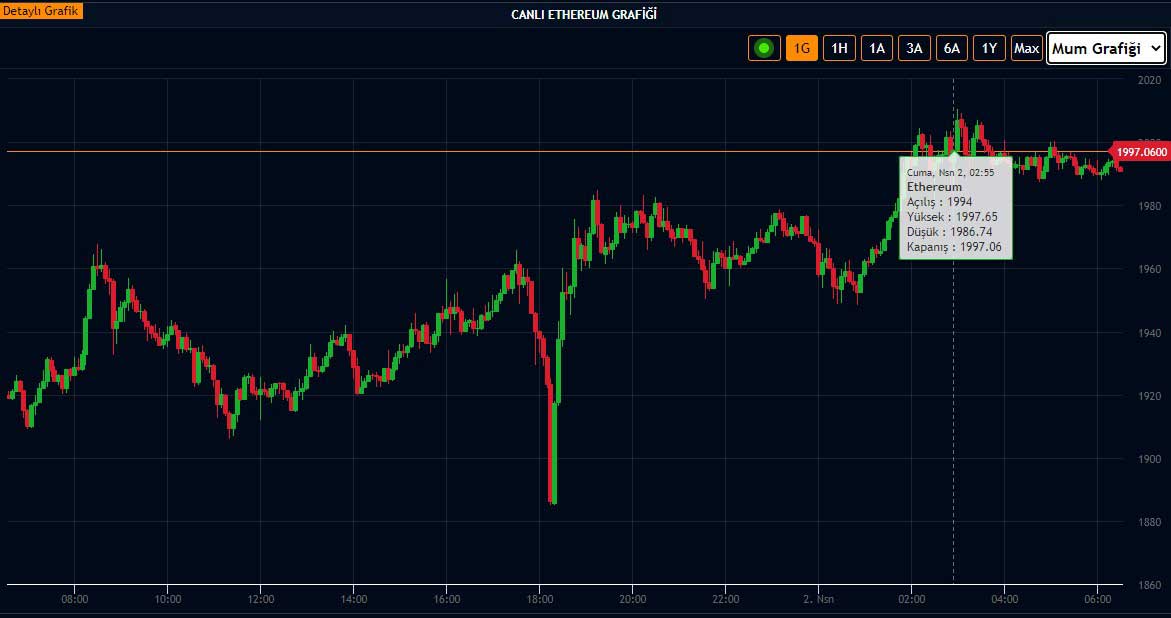Select the 1G one-day range
Viewport: 1171px width, 618px height.
802,49
